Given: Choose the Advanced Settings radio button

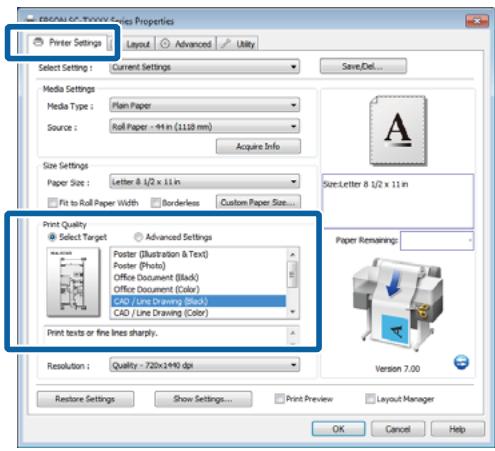Looking at the screenshot, I should pos(138,237).
